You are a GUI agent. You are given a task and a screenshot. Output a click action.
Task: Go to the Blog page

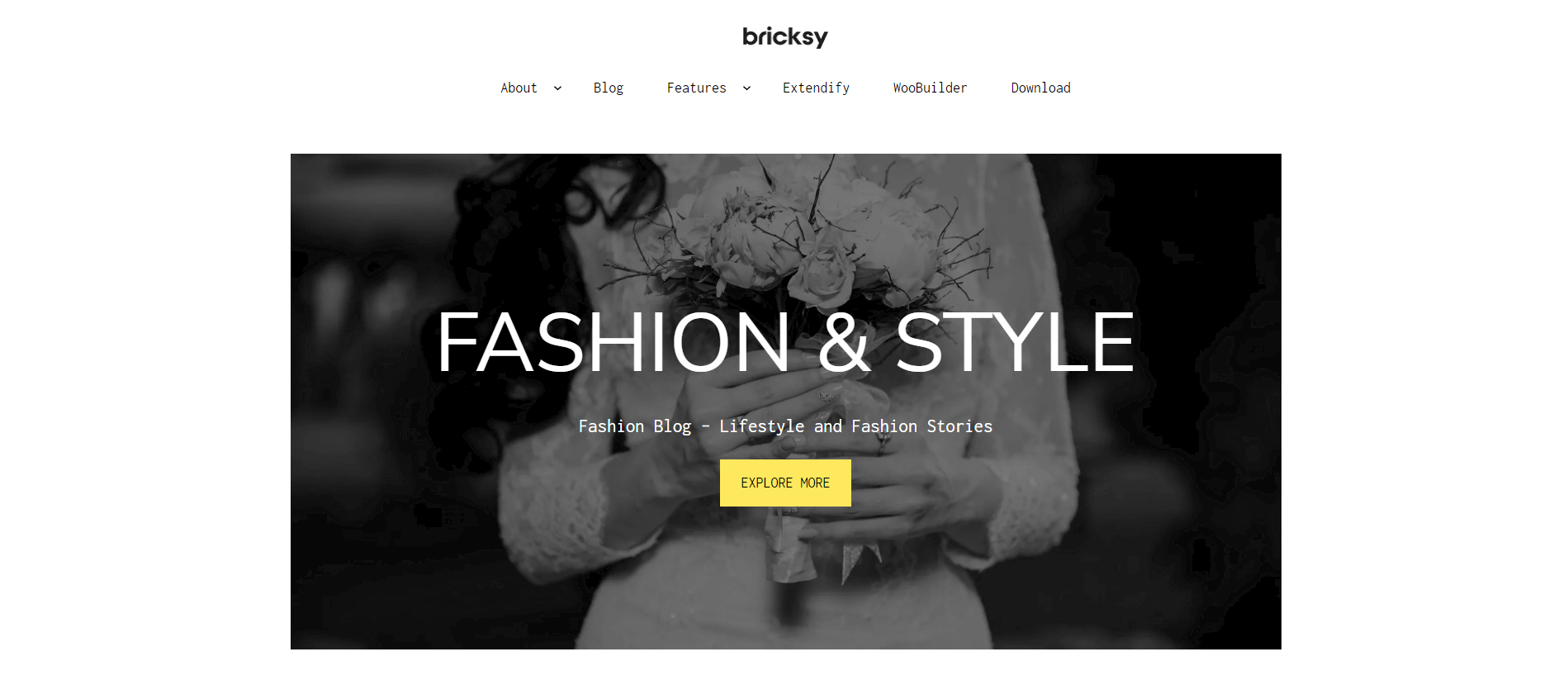point(608,88)
